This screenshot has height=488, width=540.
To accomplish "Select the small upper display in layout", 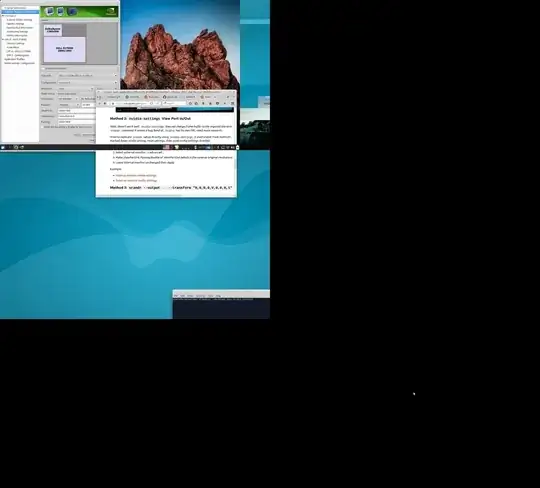I will click(53, 30).
